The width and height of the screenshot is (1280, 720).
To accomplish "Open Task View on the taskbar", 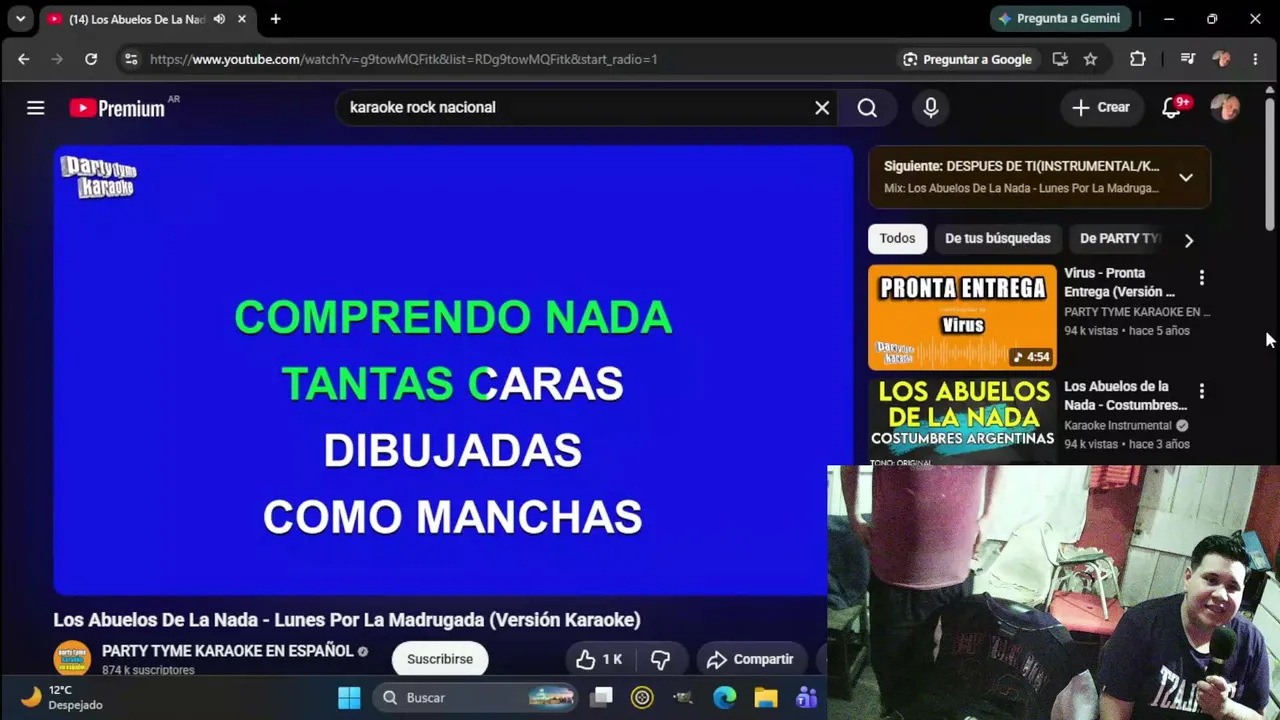I will coord(601,697).
